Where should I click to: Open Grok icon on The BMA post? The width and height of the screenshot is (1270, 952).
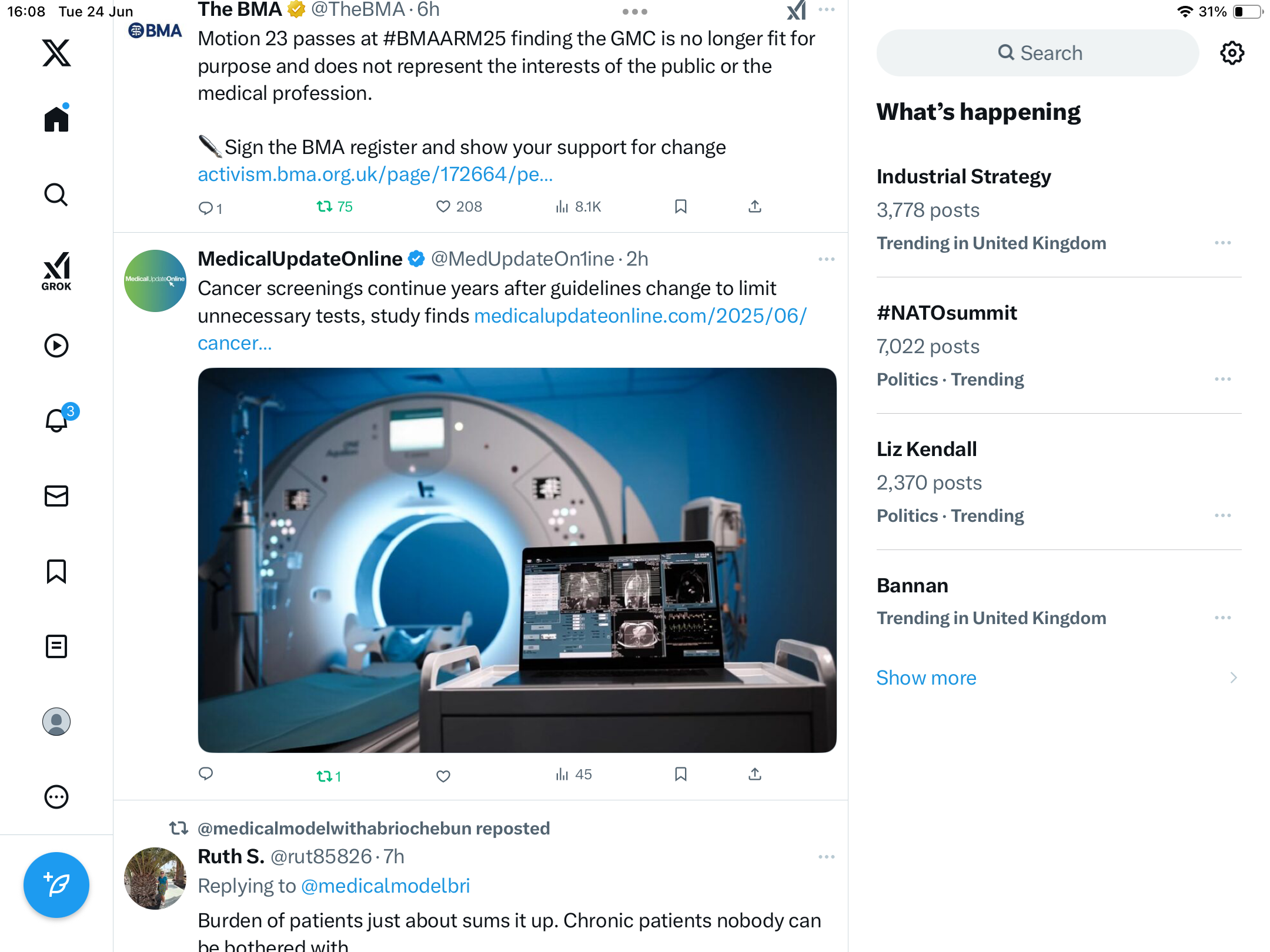coord(796,10)
